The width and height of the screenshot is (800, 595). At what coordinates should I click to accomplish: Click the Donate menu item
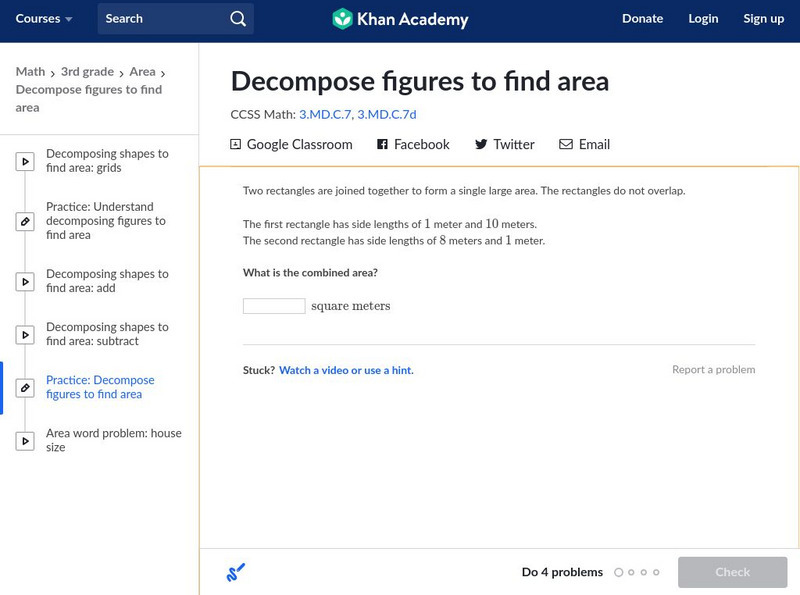coord(642,19)
